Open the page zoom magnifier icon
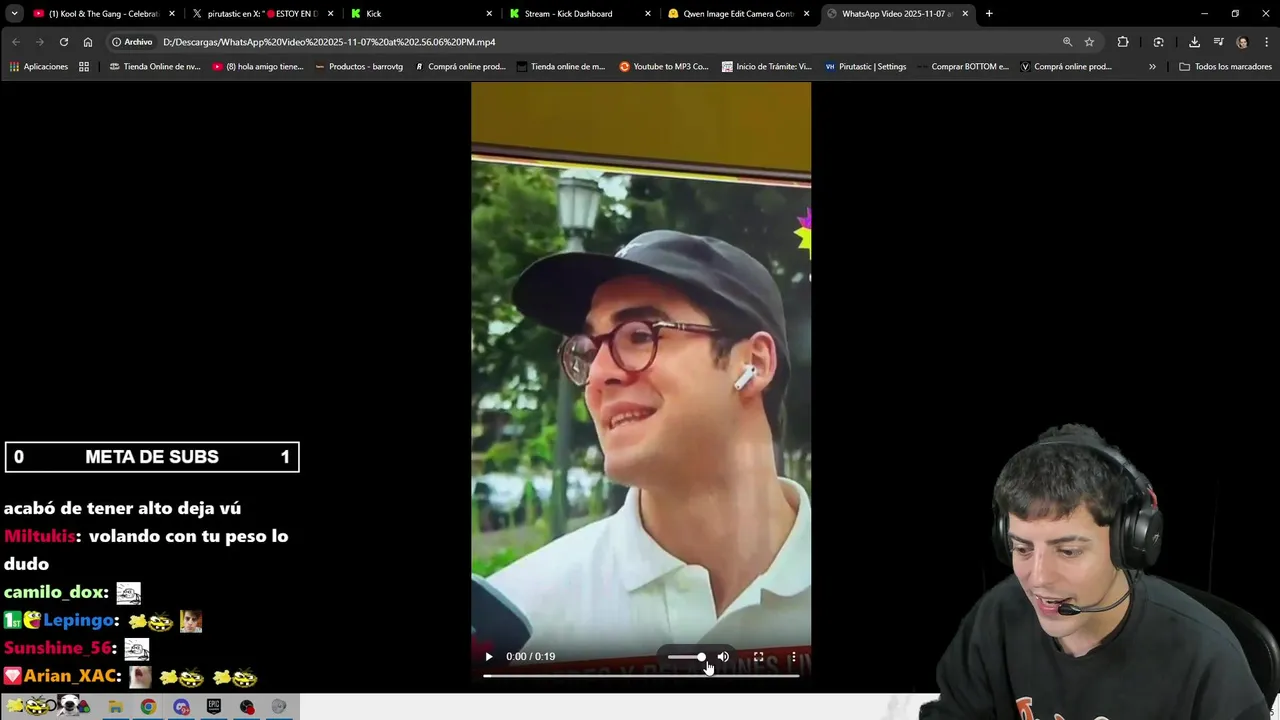 coord(1067,42)
